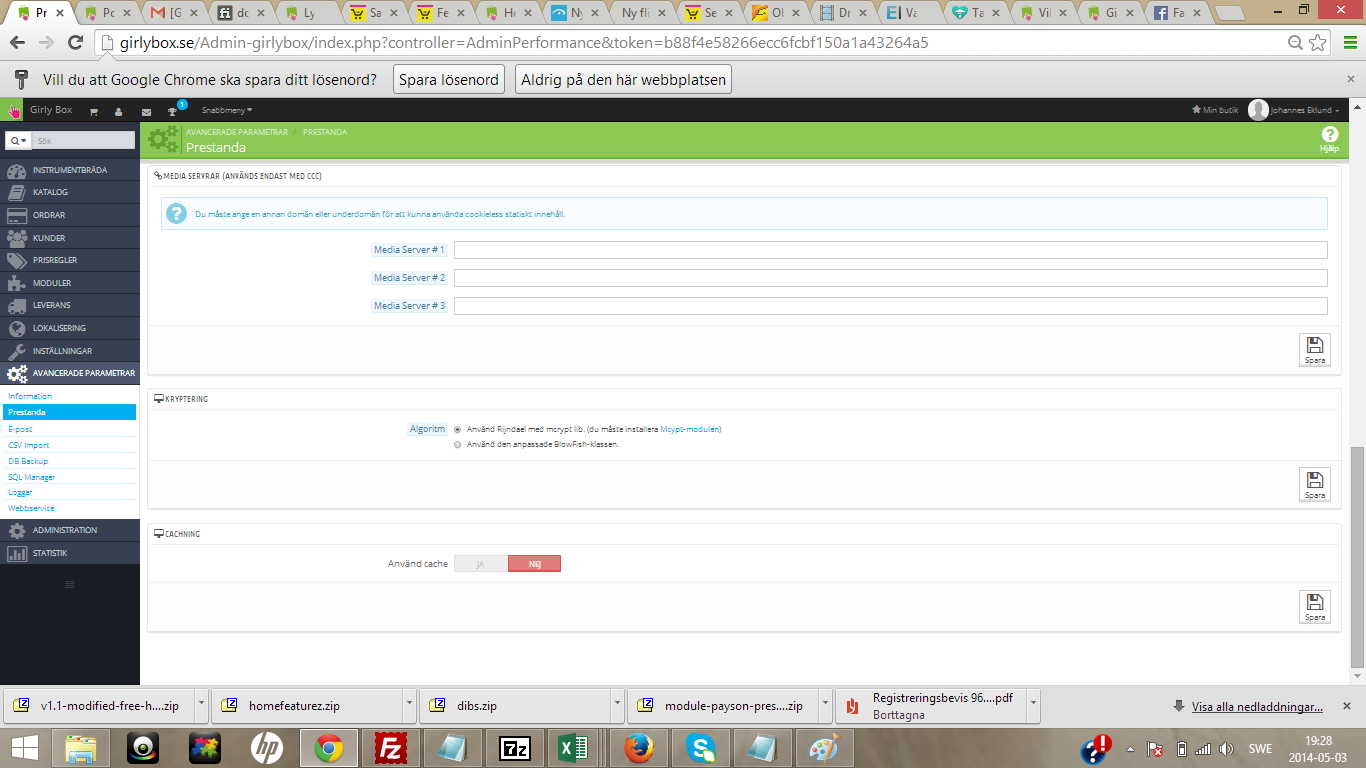Click Aldrig på den här webbplatsen button

(624, 80)
